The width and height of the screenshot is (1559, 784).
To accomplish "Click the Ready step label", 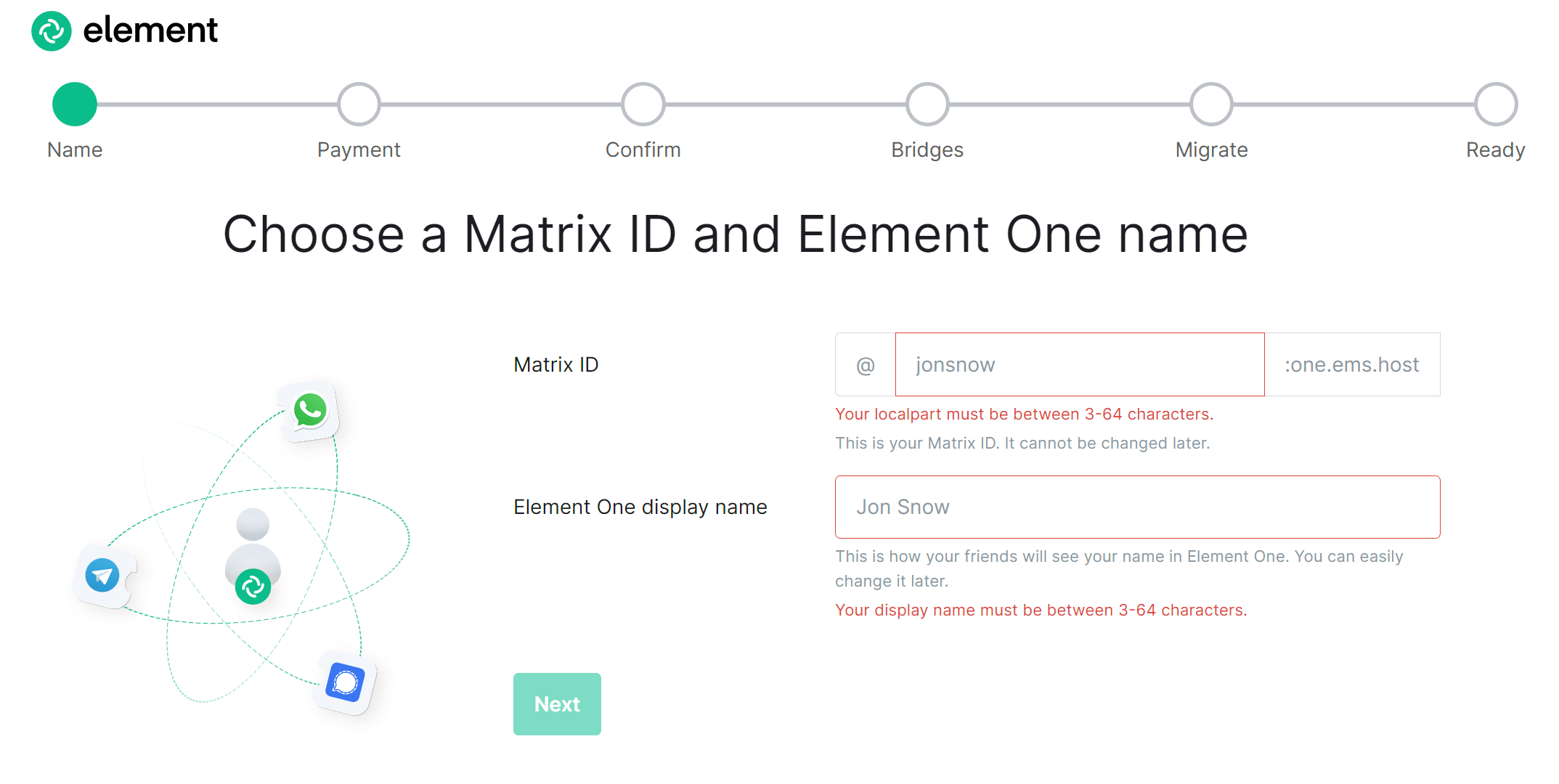I will point(1496,150).
